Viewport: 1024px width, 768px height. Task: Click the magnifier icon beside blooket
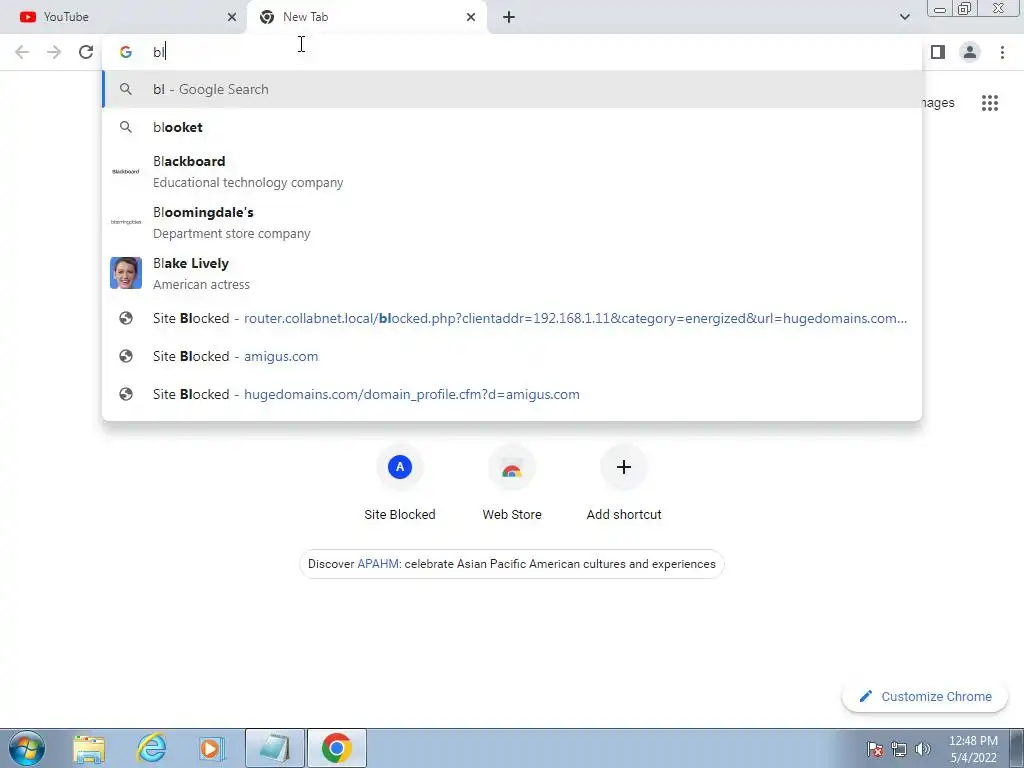point(126,127)
